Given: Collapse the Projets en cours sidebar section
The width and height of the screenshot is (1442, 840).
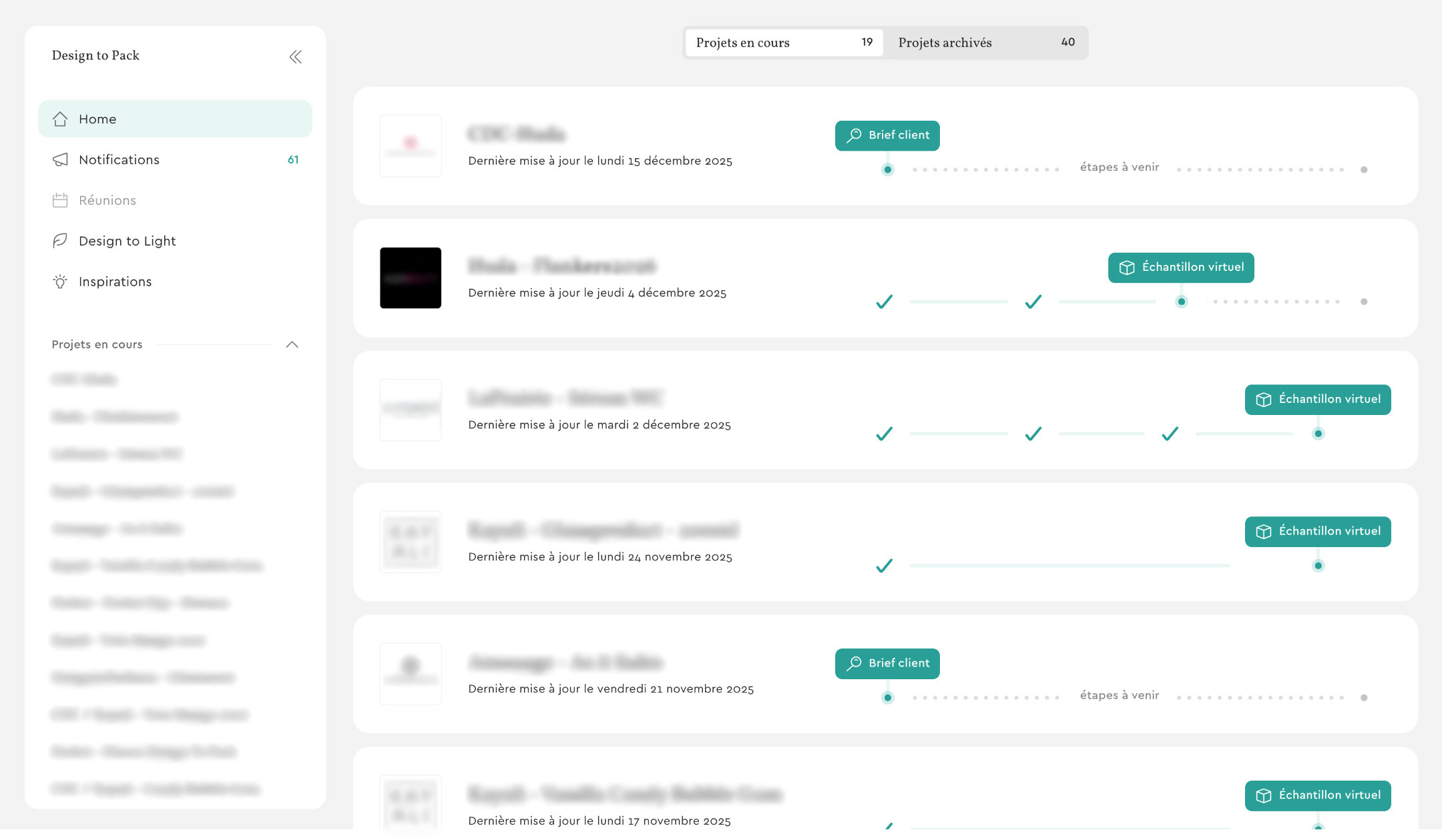Looking at the screenshot, I should (x=292, y=344).
